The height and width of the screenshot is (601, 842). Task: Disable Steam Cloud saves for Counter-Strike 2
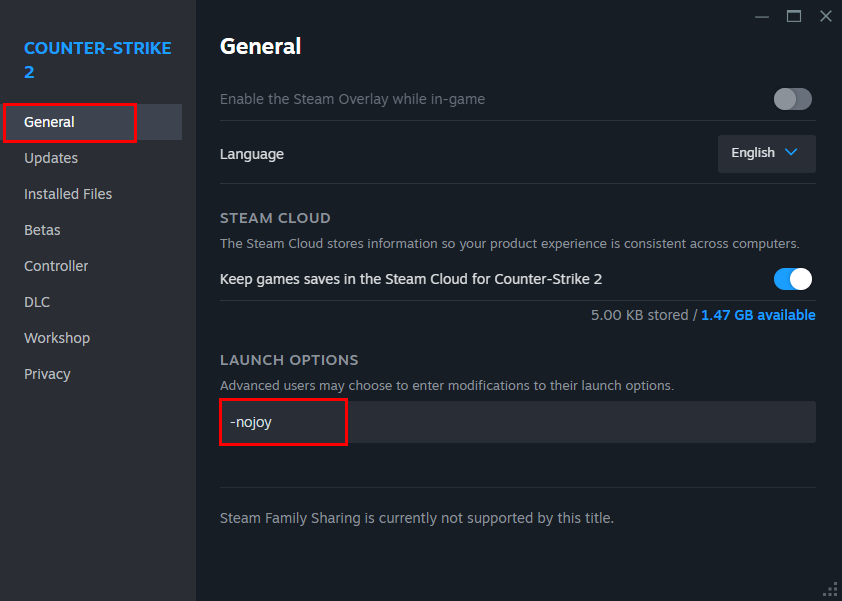pyautogui.click(x=792, y=279)
